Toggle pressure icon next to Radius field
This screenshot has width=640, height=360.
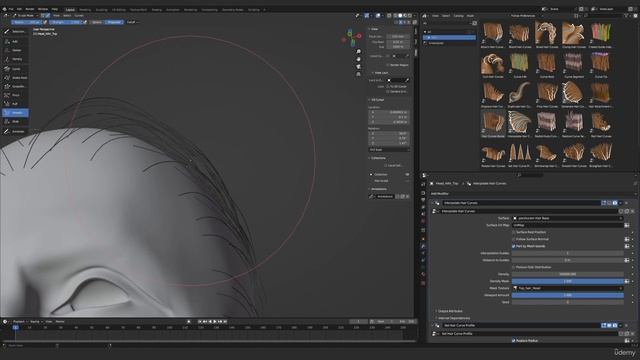tap(45, 22)
